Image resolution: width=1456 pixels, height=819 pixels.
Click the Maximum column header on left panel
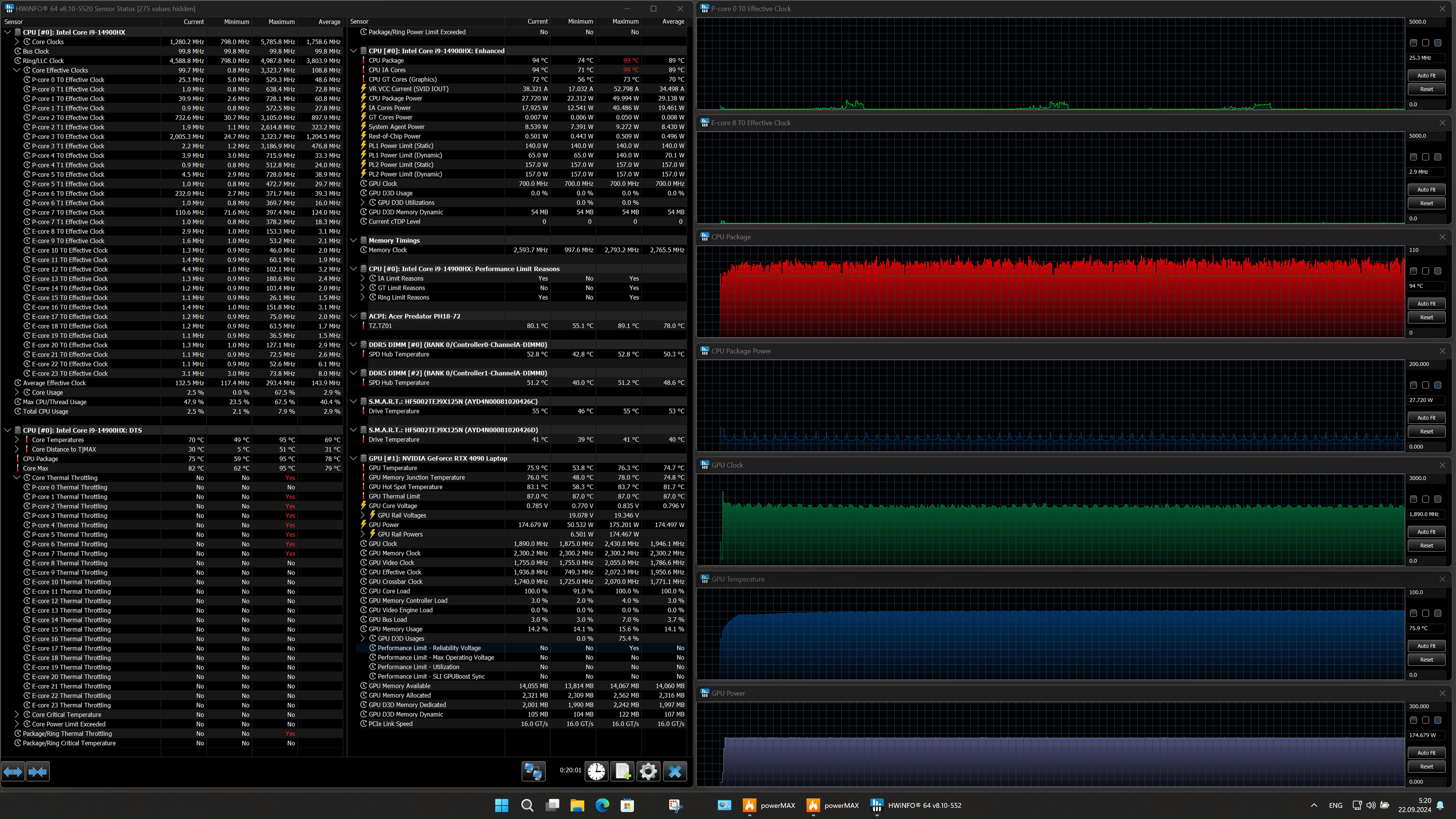(x=281, y=21)
